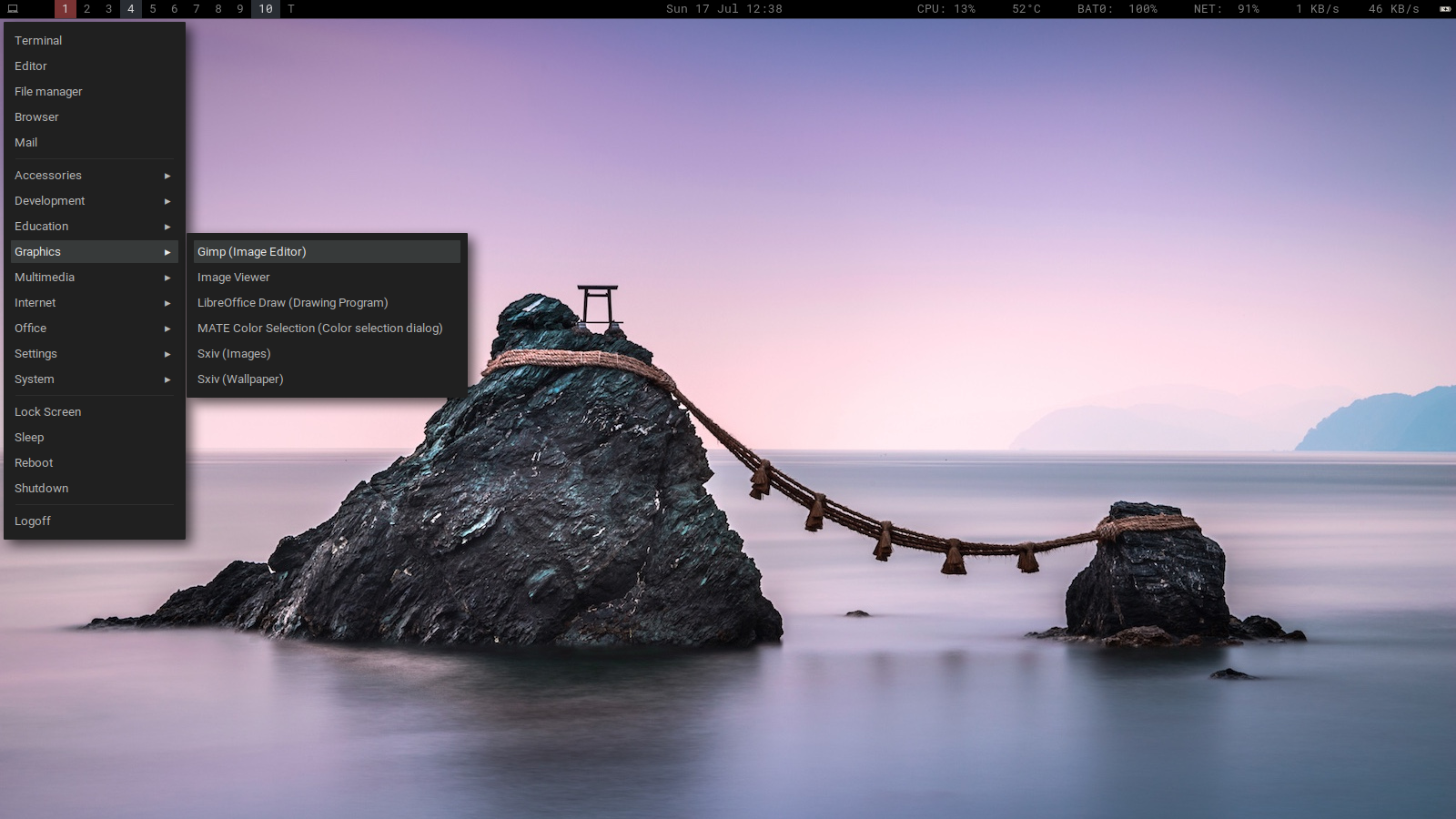Open File manager entry
The width and height of the screenshot is (1456, 819).
click(95, 92)
